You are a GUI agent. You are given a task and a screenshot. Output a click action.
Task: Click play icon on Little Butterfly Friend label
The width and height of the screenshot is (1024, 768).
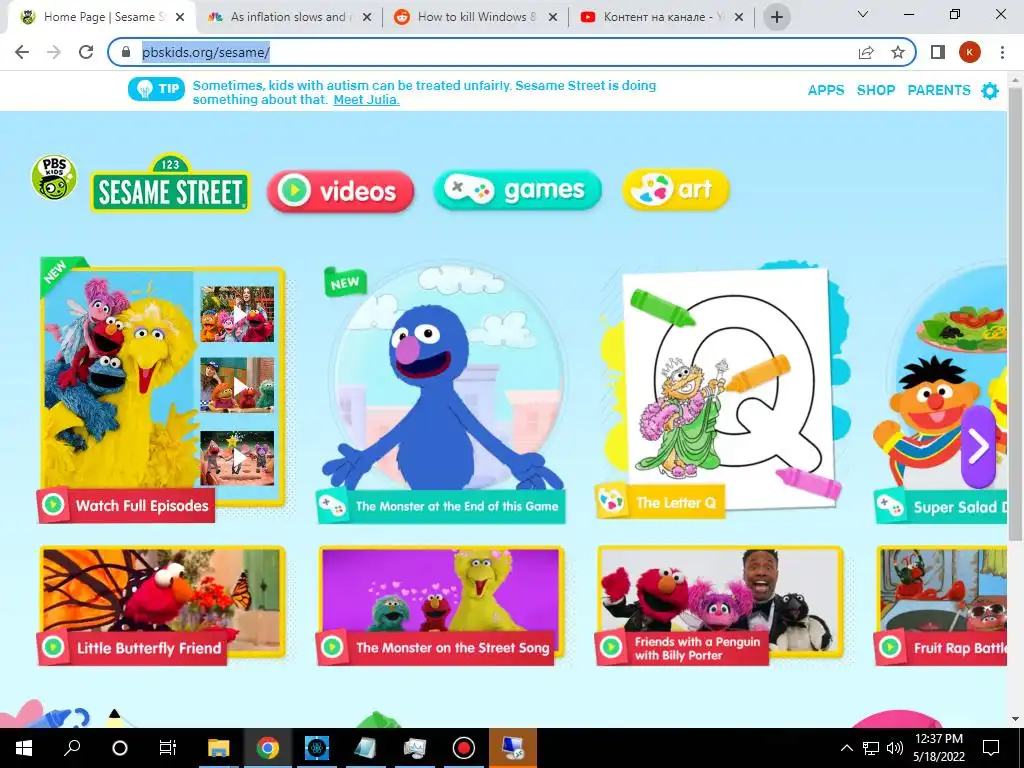[x=54, y=647]
